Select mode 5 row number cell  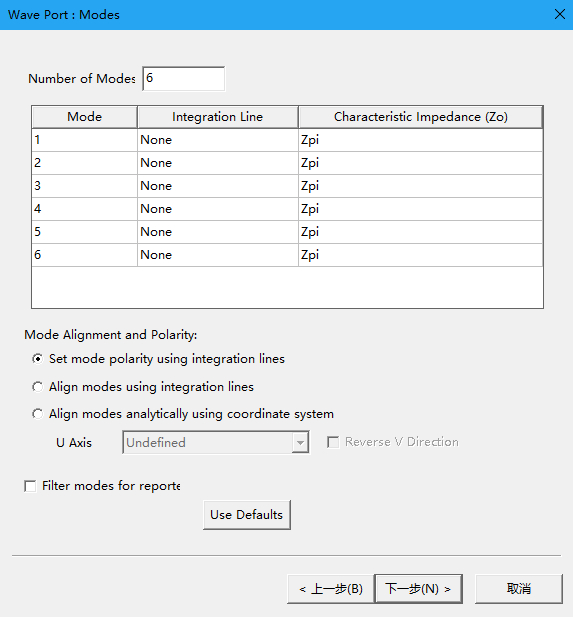pos(85,232)
